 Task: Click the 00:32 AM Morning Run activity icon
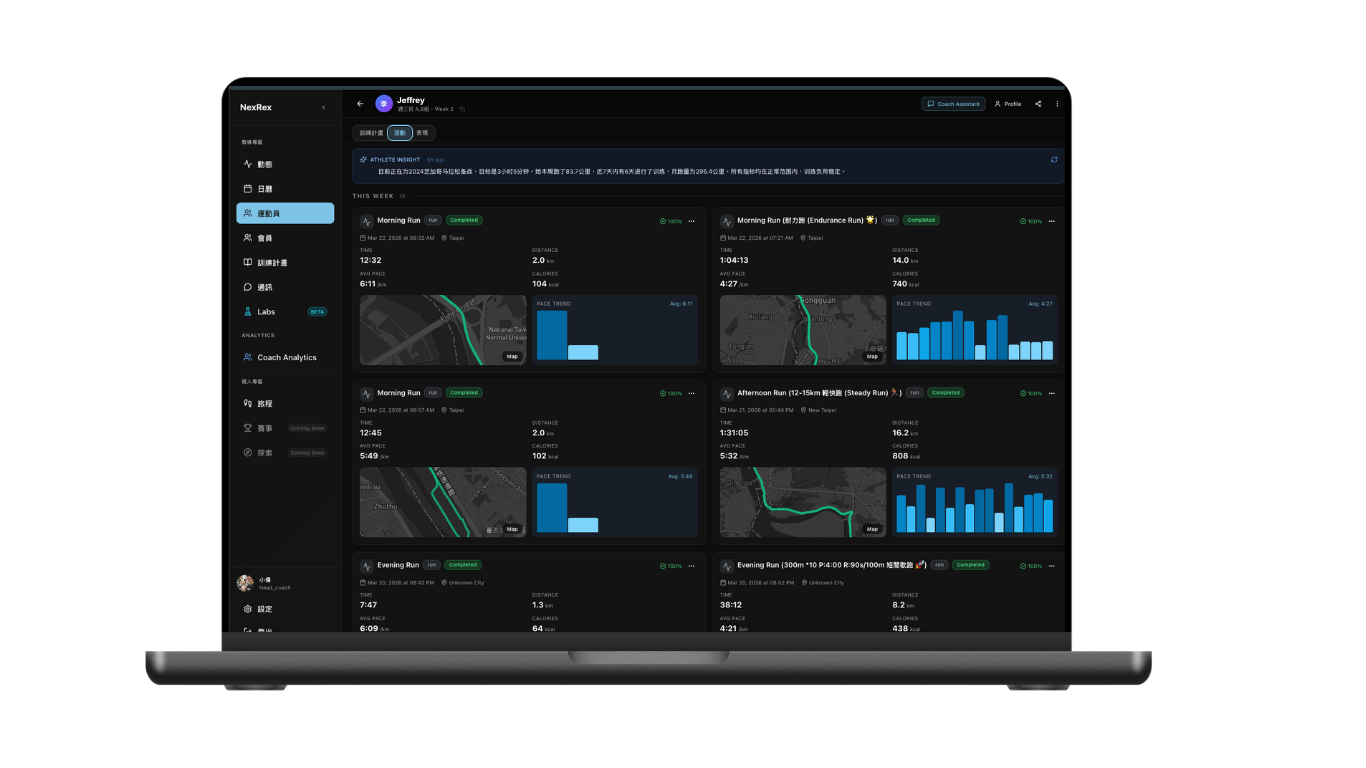366,221
